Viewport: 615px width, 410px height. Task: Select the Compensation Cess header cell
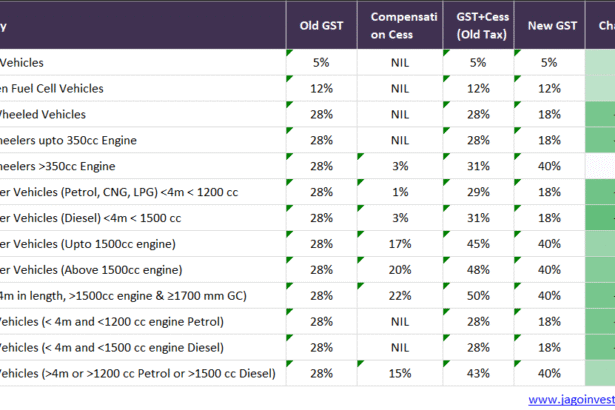tap(399, 25)
